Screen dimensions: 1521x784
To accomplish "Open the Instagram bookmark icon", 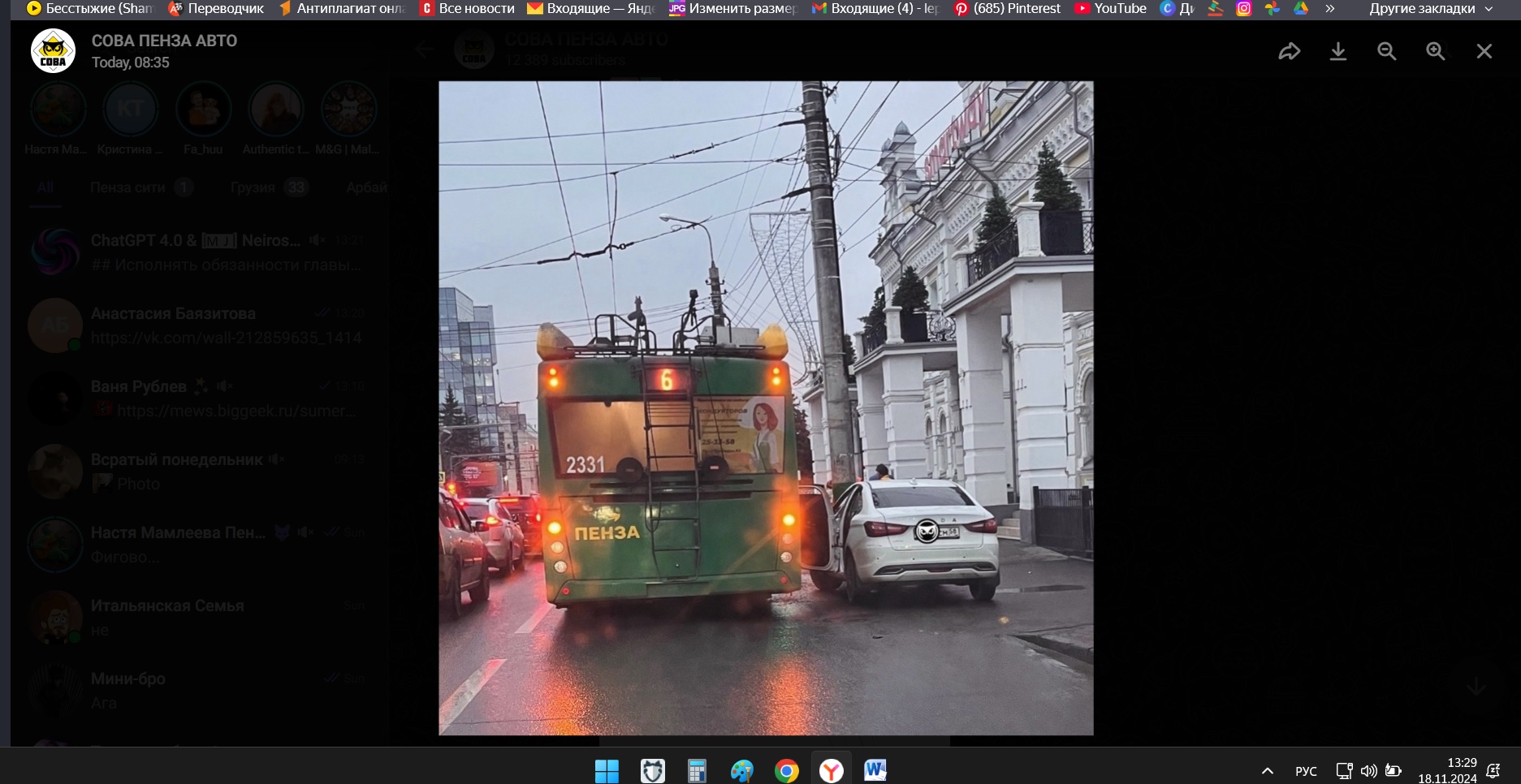I will (x=1243, y=9).
